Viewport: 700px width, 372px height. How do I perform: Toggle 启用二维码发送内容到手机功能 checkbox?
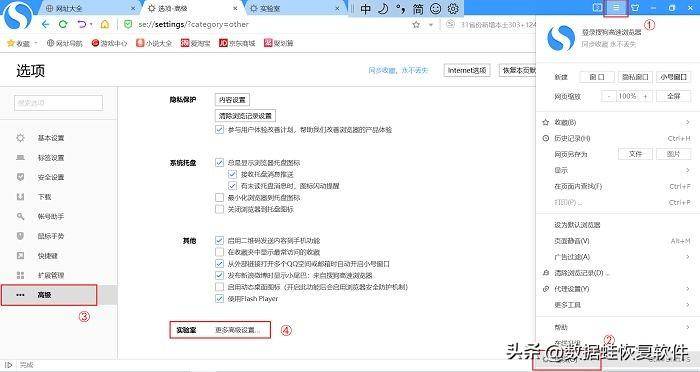(219, 241)
